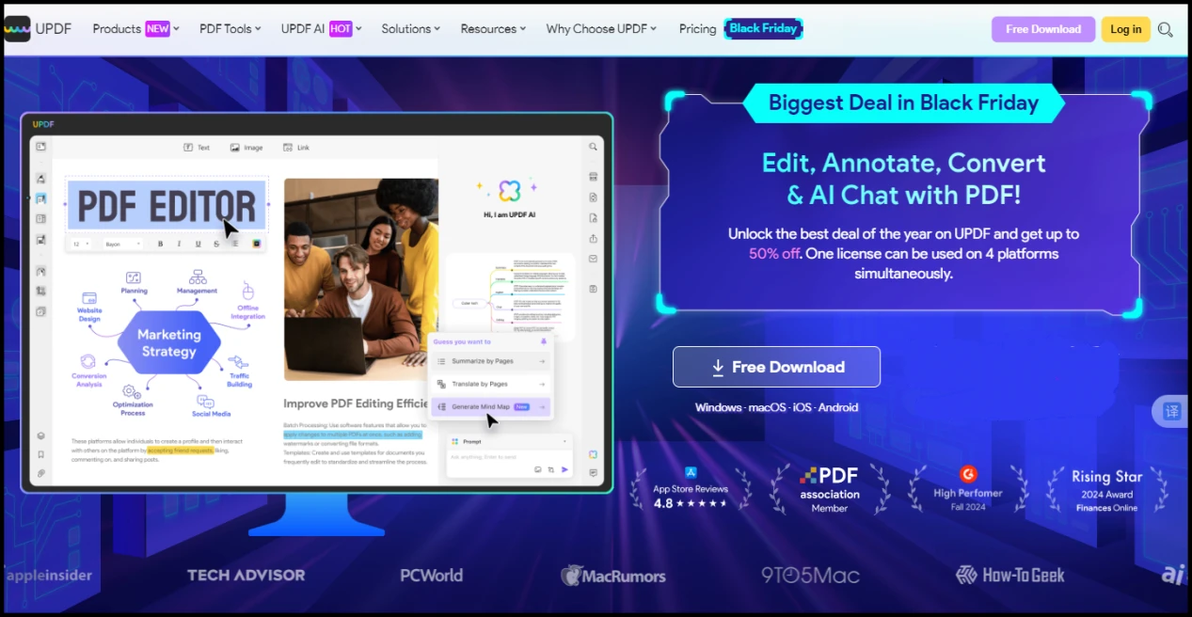Viewport: 1192px width, 617px height.
Task: Open the site search magnifier icon
Action: 1165,30
